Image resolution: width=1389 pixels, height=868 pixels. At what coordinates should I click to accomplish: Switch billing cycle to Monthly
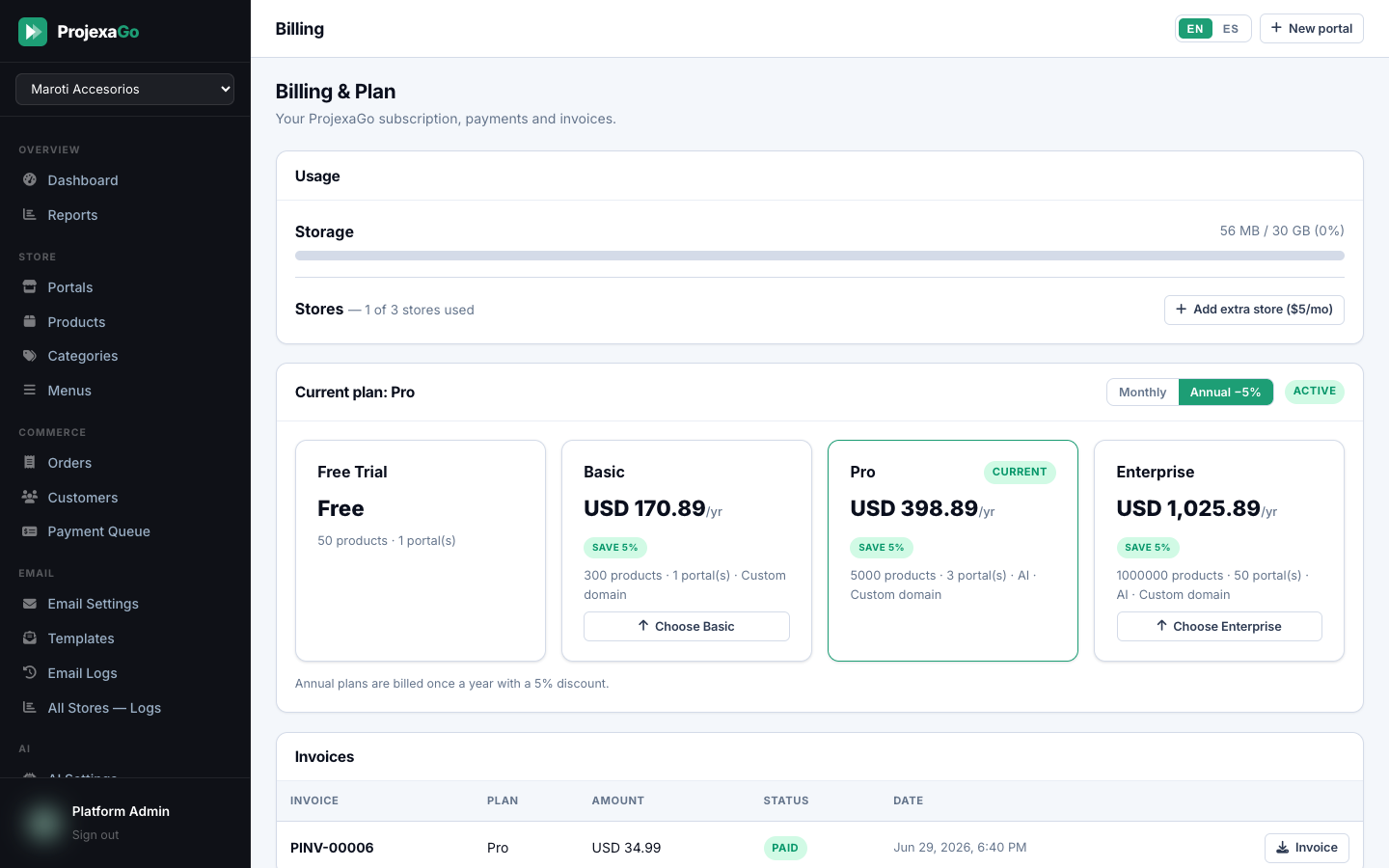(1142, 392)
